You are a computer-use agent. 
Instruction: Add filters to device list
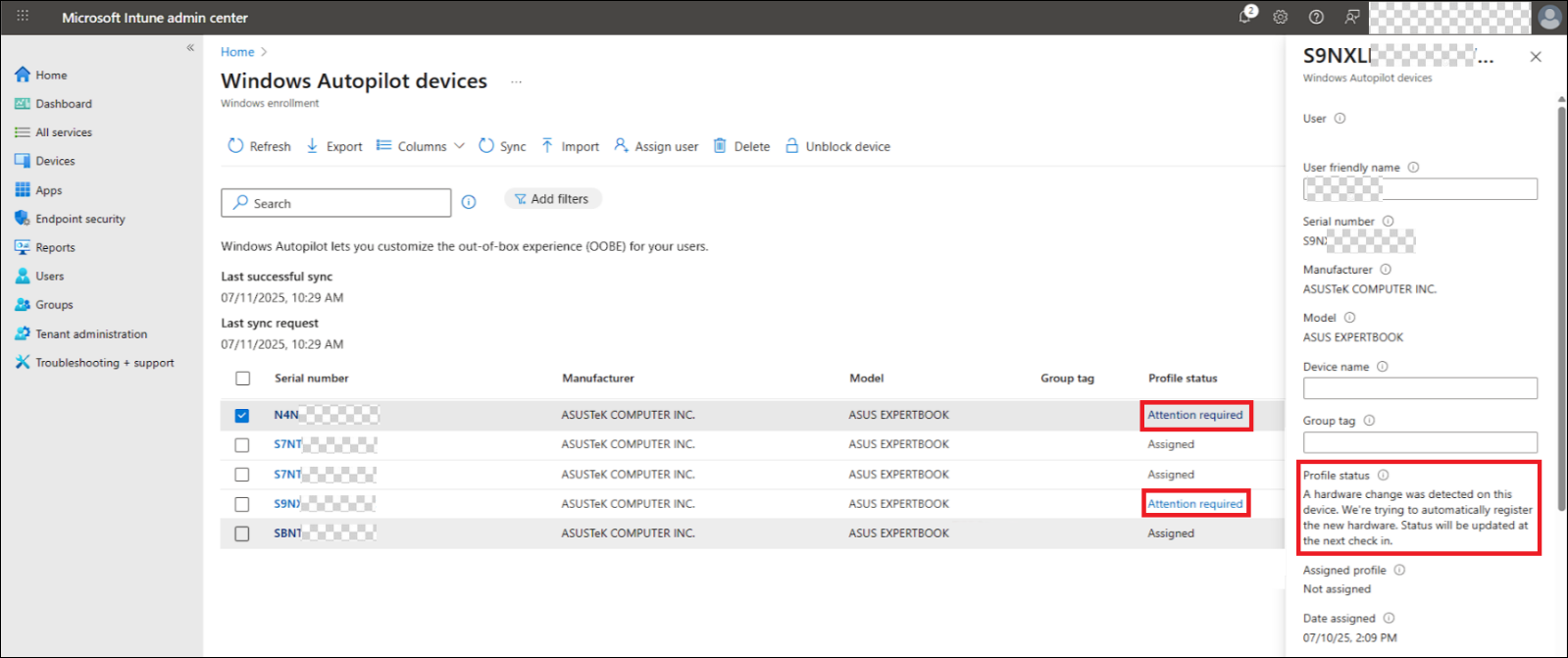click(x=553, y=199)
